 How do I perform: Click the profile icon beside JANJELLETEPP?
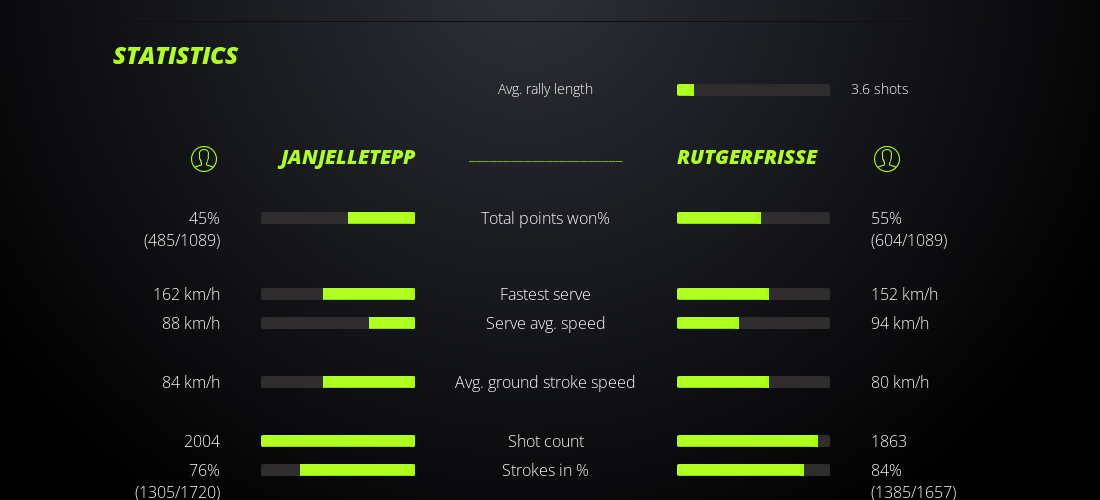204,159
